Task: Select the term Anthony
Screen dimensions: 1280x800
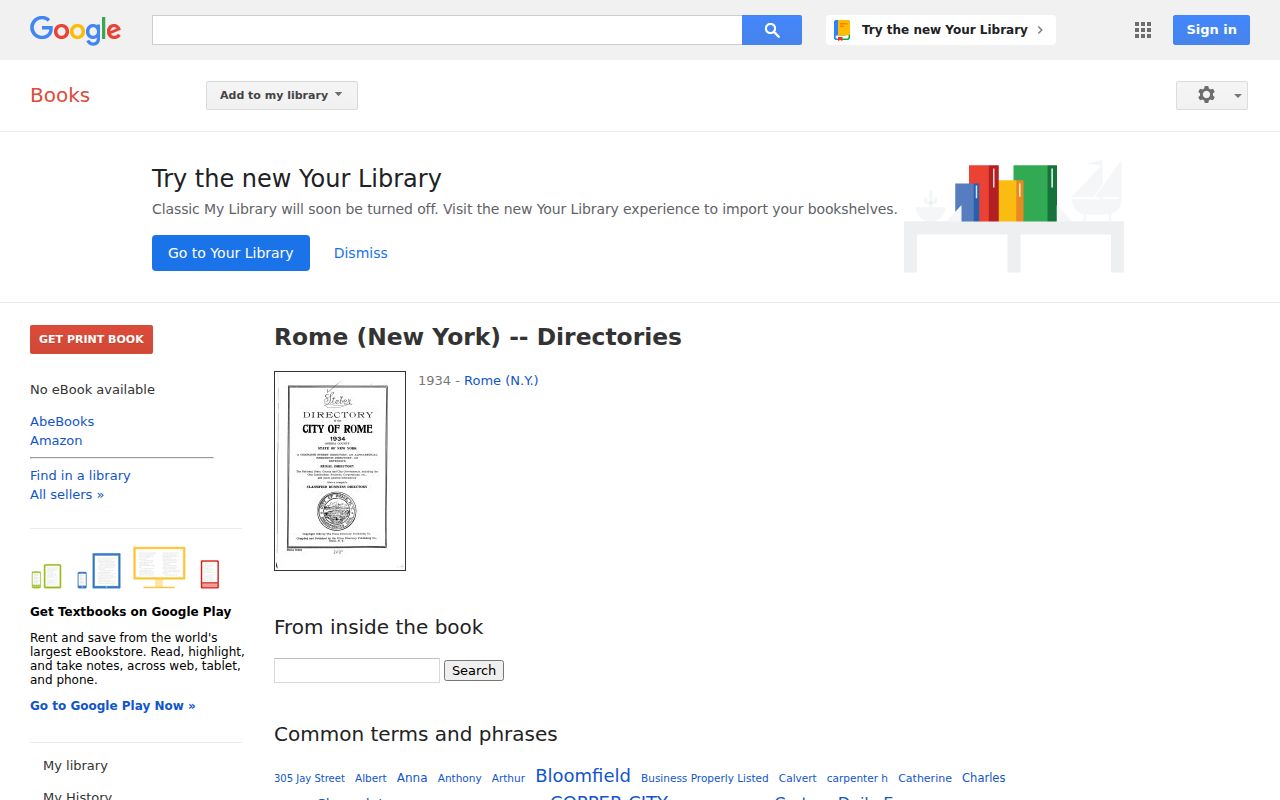Action: coord(460,778)
